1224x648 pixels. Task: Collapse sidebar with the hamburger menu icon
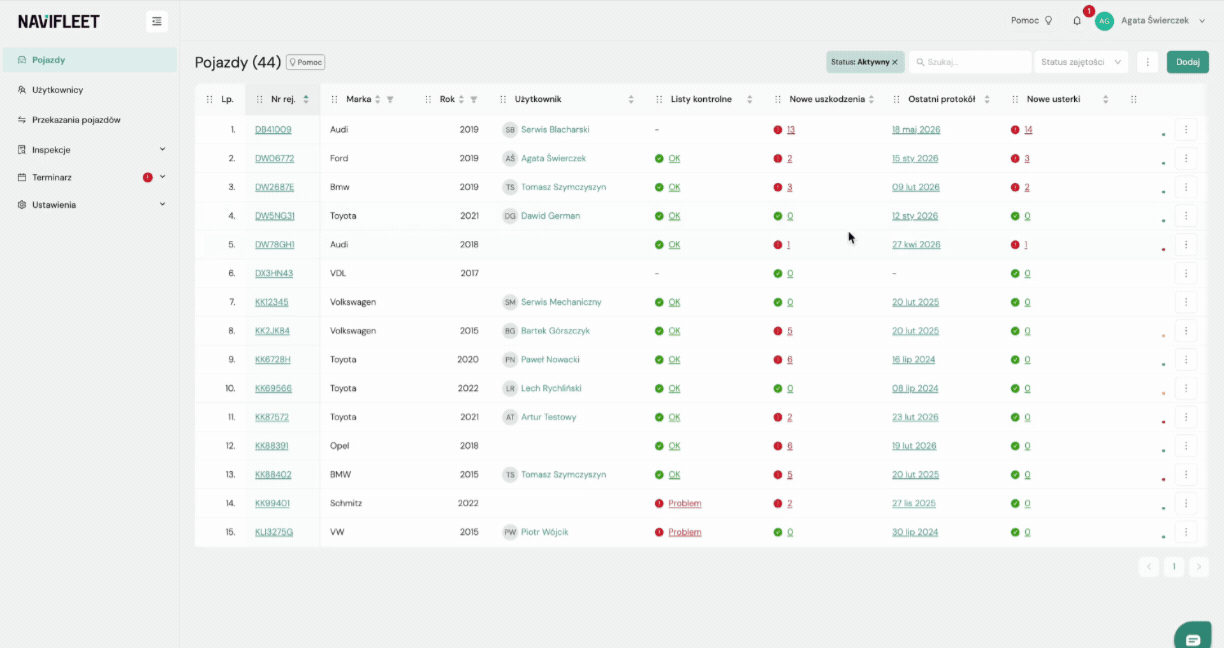156,21
